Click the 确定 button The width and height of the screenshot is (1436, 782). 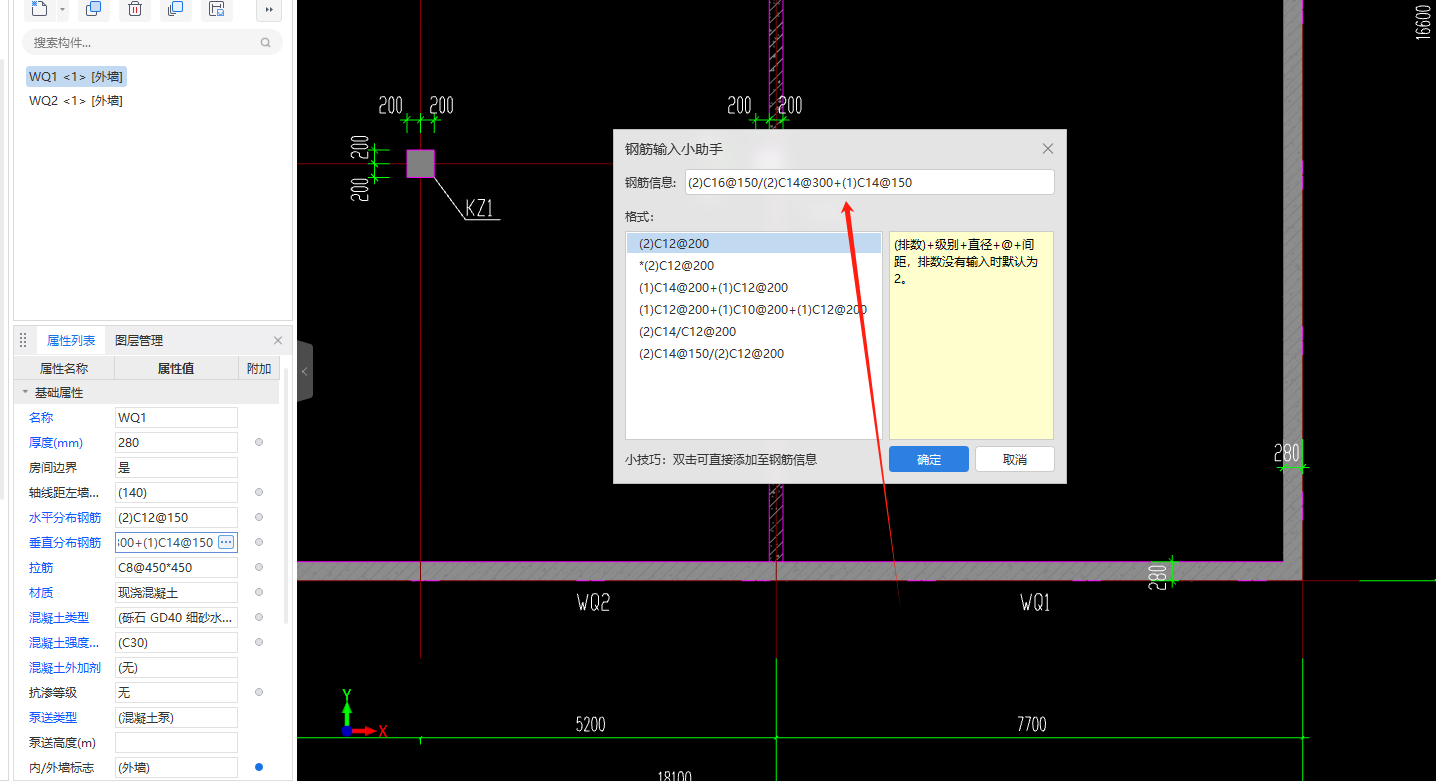[929, 459]
